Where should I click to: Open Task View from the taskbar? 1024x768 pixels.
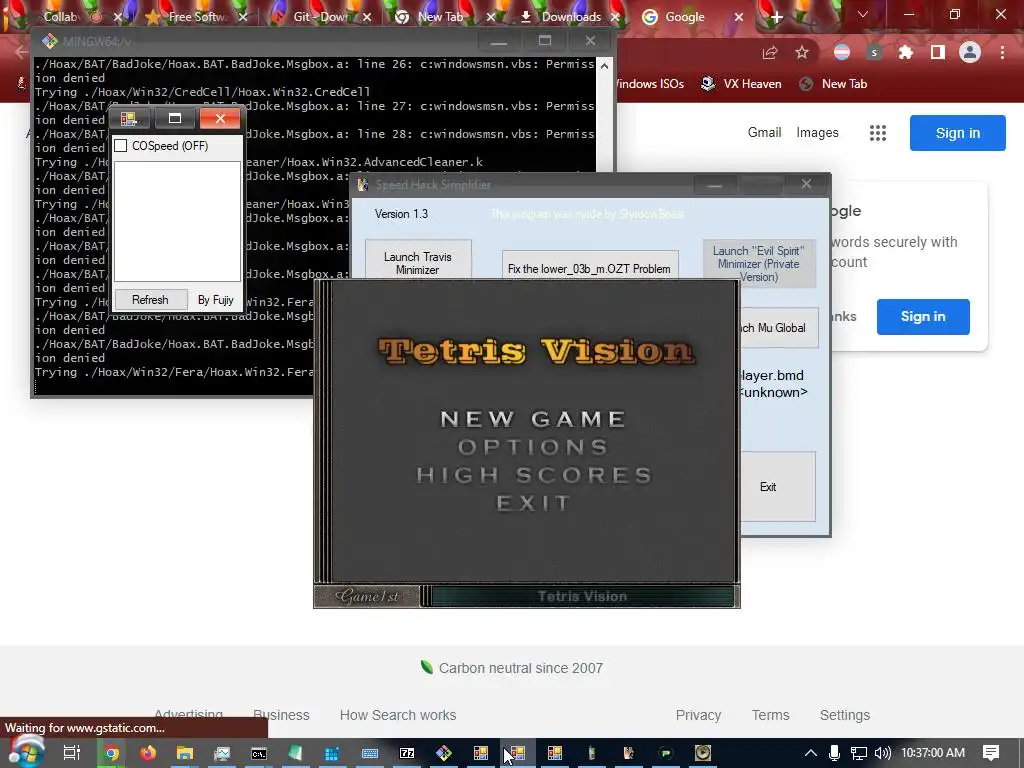tap(72, 753)
